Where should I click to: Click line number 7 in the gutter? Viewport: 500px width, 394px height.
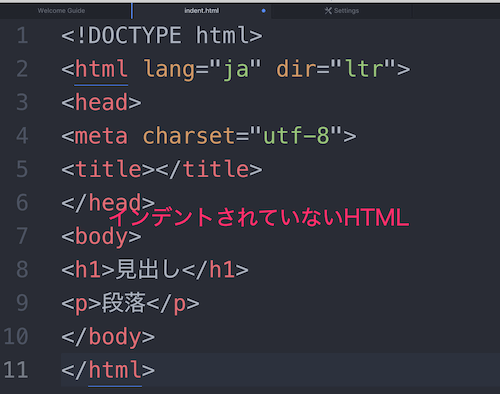(23, 236)
